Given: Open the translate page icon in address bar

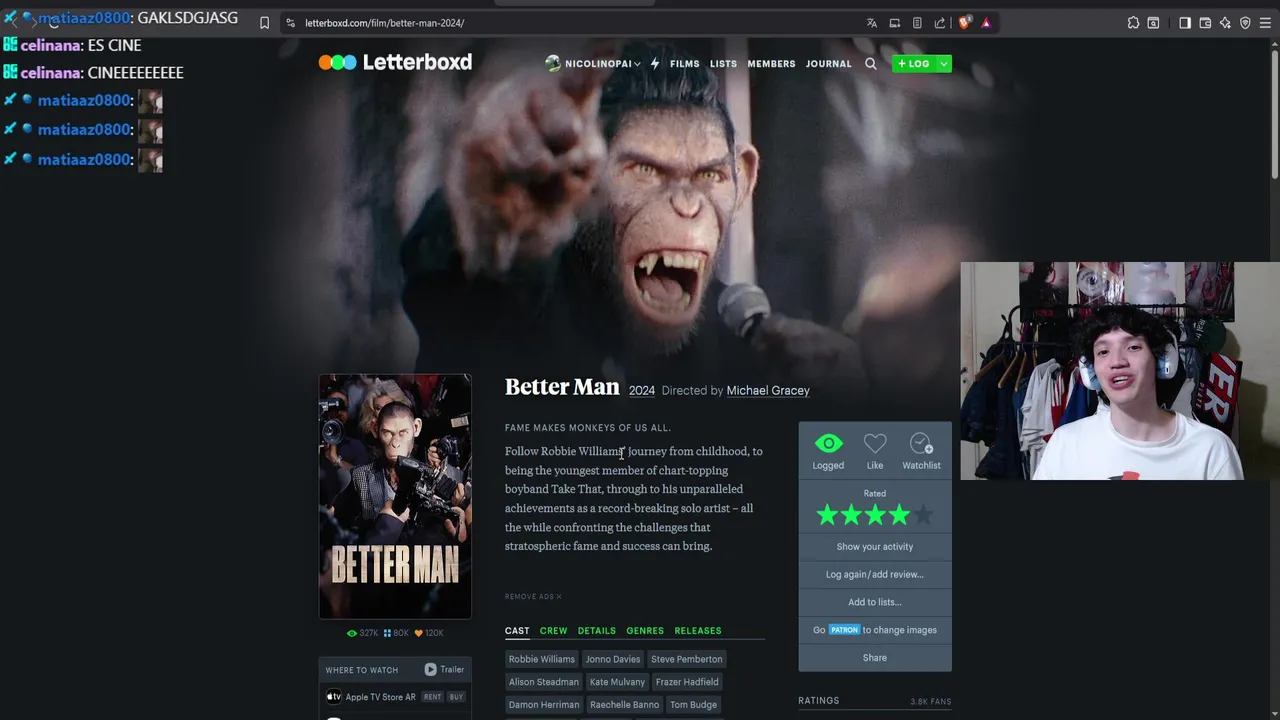Looking at the screenshot, I should [872, 23].
